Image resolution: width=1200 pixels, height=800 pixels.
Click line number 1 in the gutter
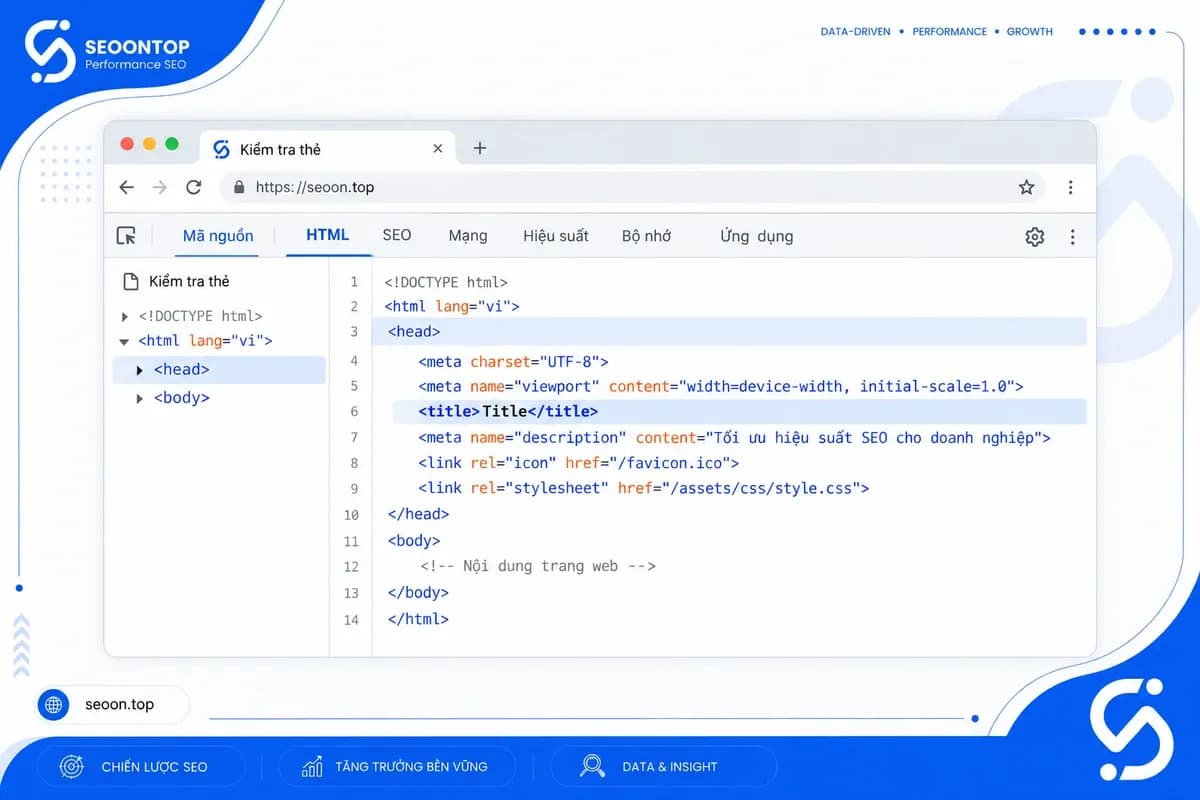pos(354,283)
